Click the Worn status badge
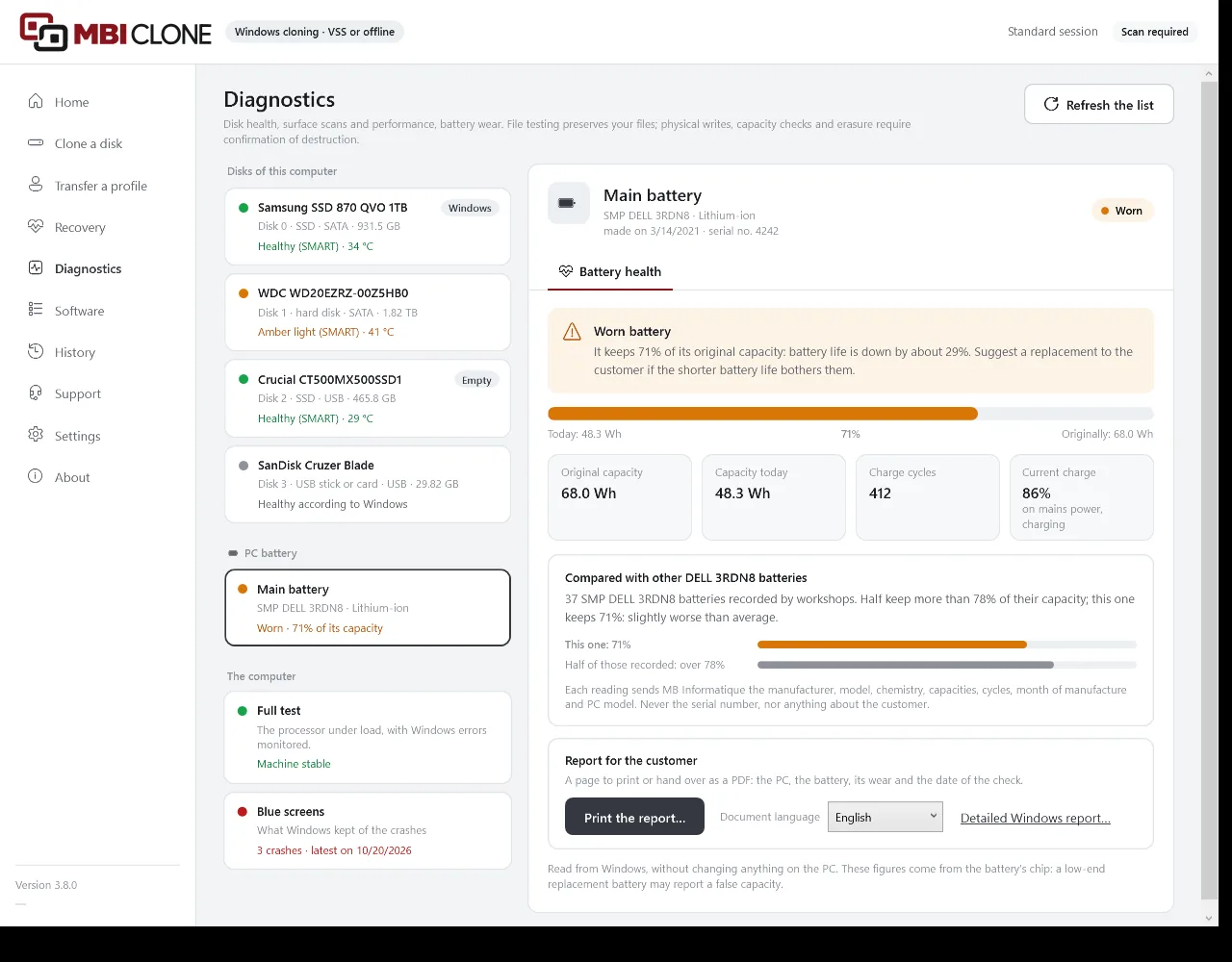This screenshot has width=1232, height=962. tap(1122, 211)
